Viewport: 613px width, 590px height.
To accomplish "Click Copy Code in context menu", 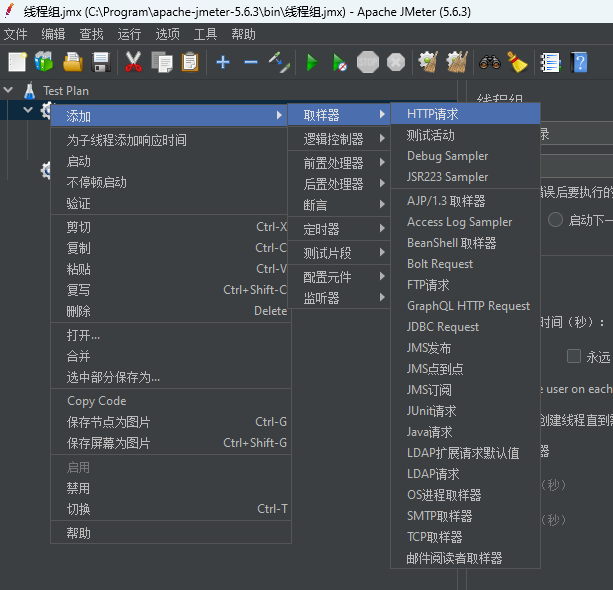I will (x=171, y=401).
